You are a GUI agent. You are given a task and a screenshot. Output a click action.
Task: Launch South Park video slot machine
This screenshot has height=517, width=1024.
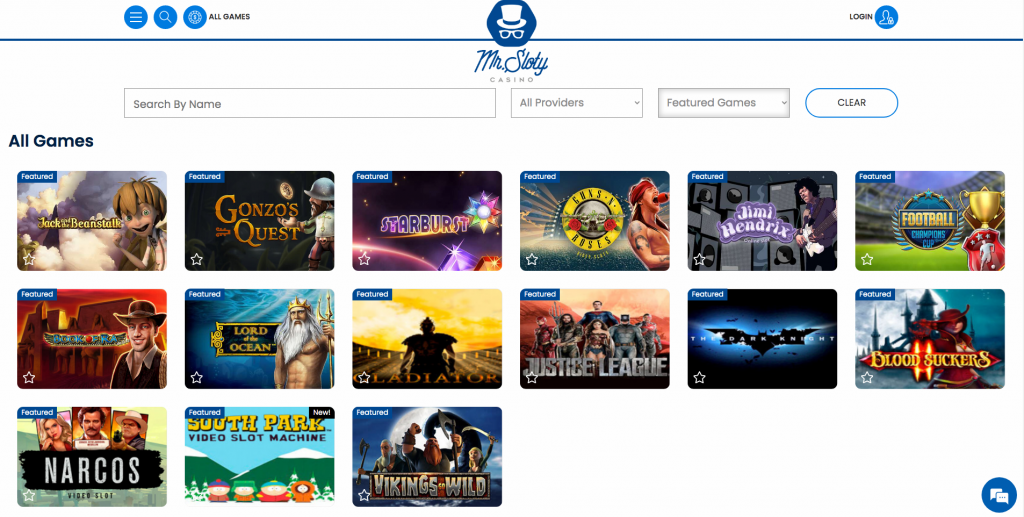259,457
